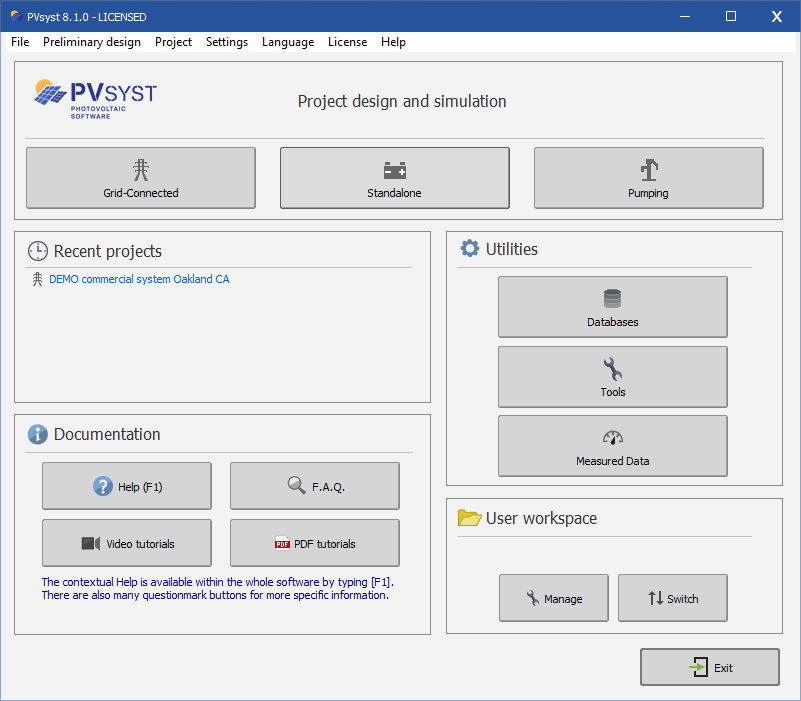
Task: Minimize the PVsyst window
Action: point(685,16)
